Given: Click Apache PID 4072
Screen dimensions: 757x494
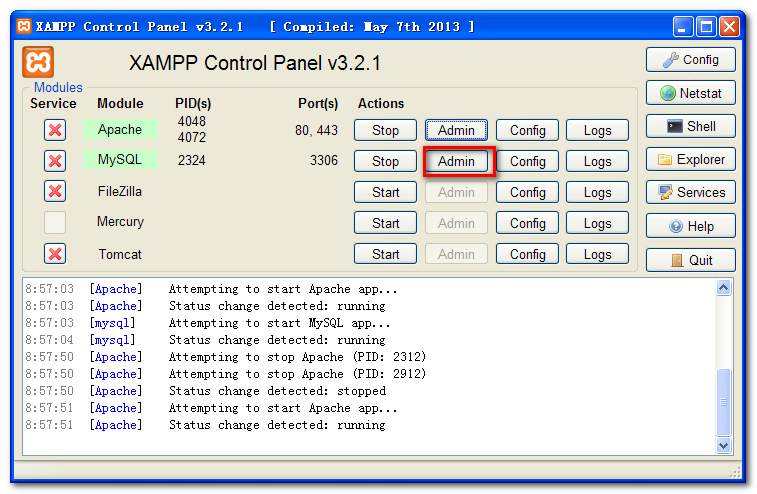Looking at the screenshot, I should pyautogui.click(x=192, y=138).
